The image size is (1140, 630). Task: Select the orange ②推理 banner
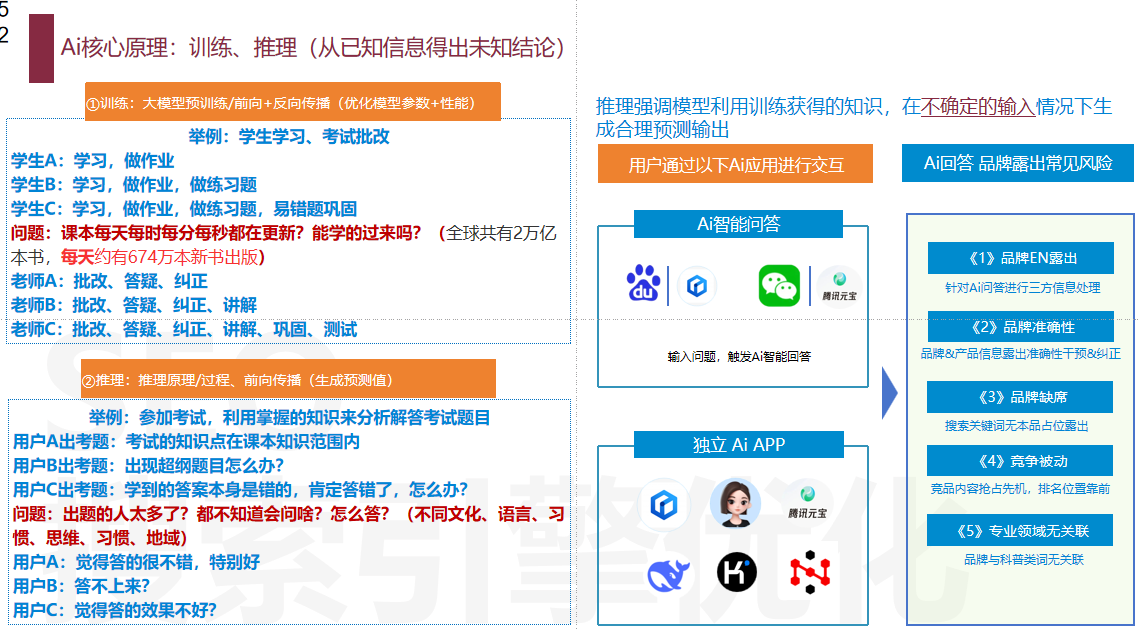[x=288, y=379]
